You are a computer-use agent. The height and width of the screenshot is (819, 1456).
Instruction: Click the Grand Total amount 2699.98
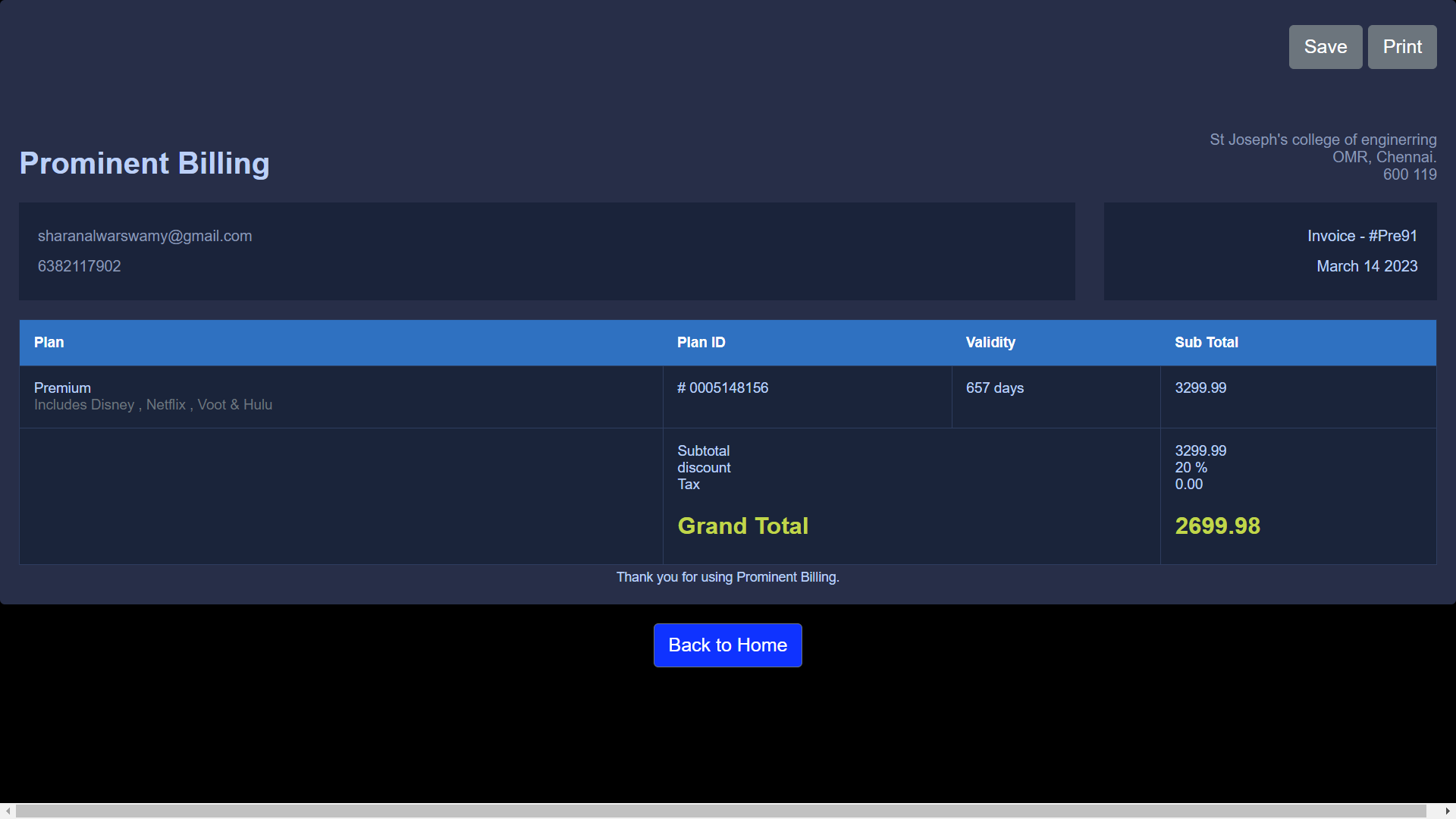[x=1217, y=526]
